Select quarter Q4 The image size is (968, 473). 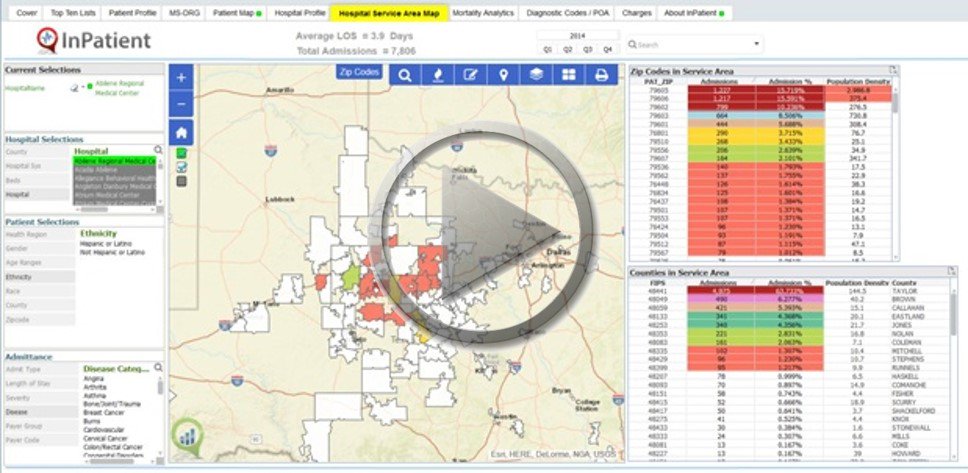608,49
